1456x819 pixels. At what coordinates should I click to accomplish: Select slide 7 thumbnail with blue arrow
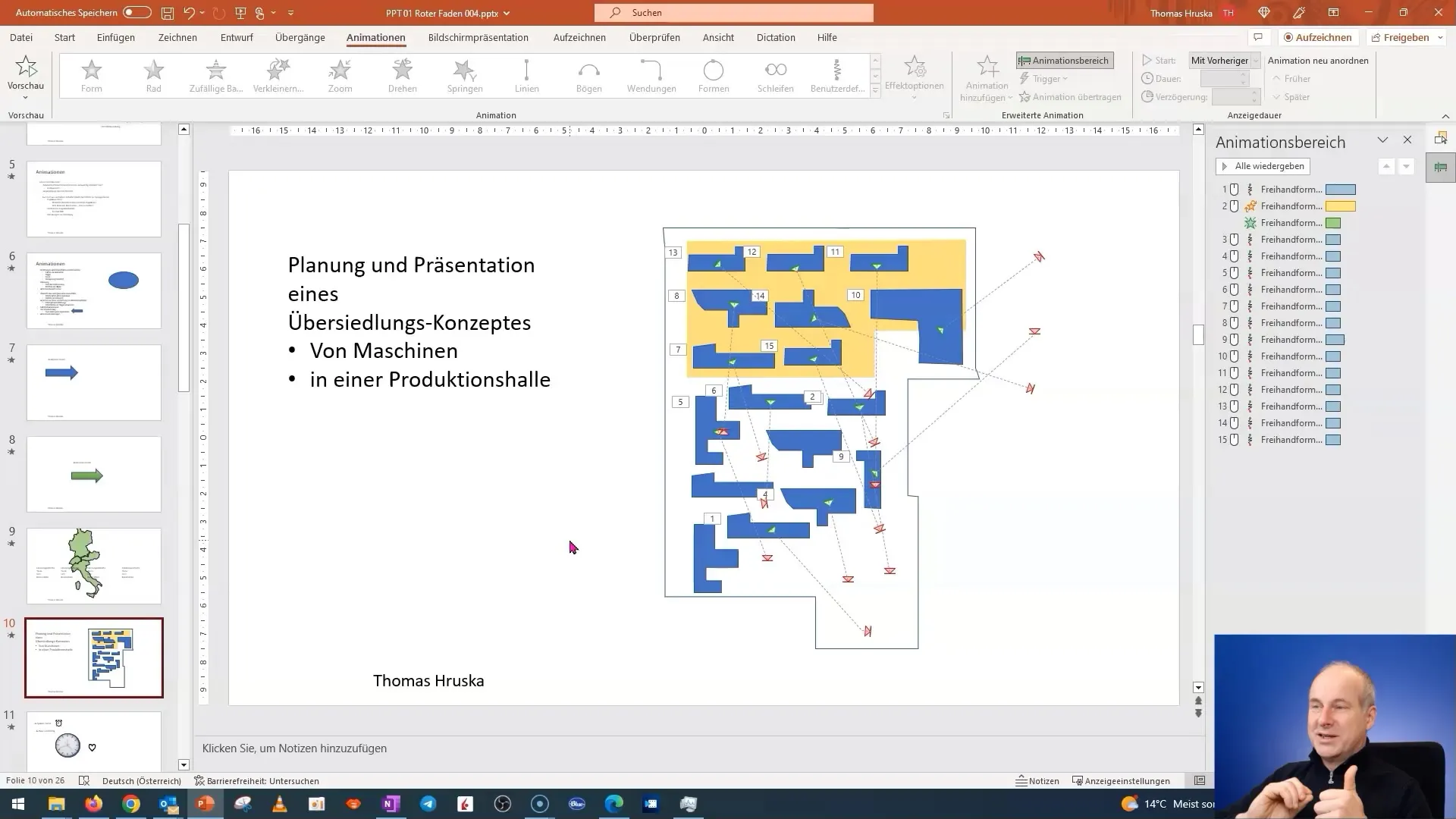click(x=94, y=382)
